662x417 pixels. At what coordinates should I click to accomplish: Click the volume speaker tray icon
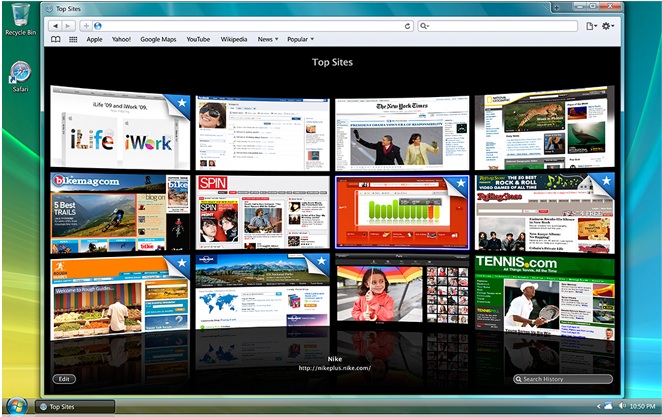click(x=622, y=406)
